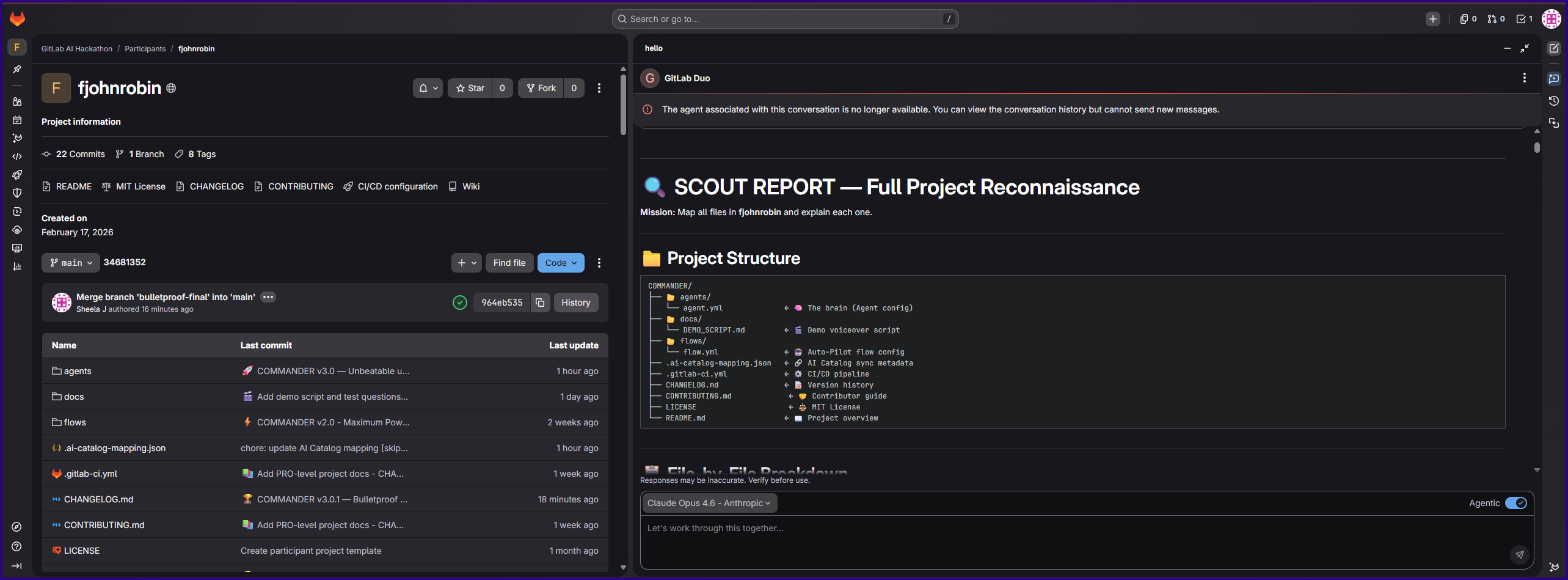Open the add file plus dropdown

point(467,263)
